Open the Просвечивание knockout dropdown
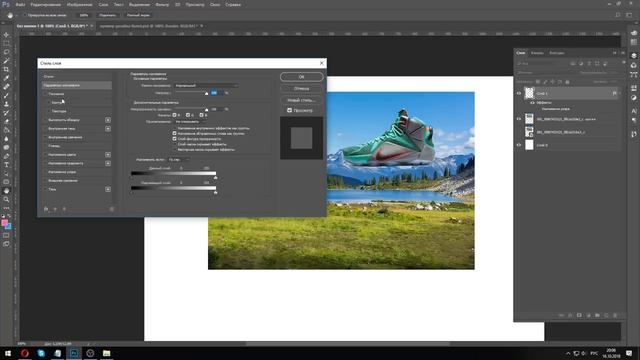Viewport: 640px width, 360px height. 190,122
